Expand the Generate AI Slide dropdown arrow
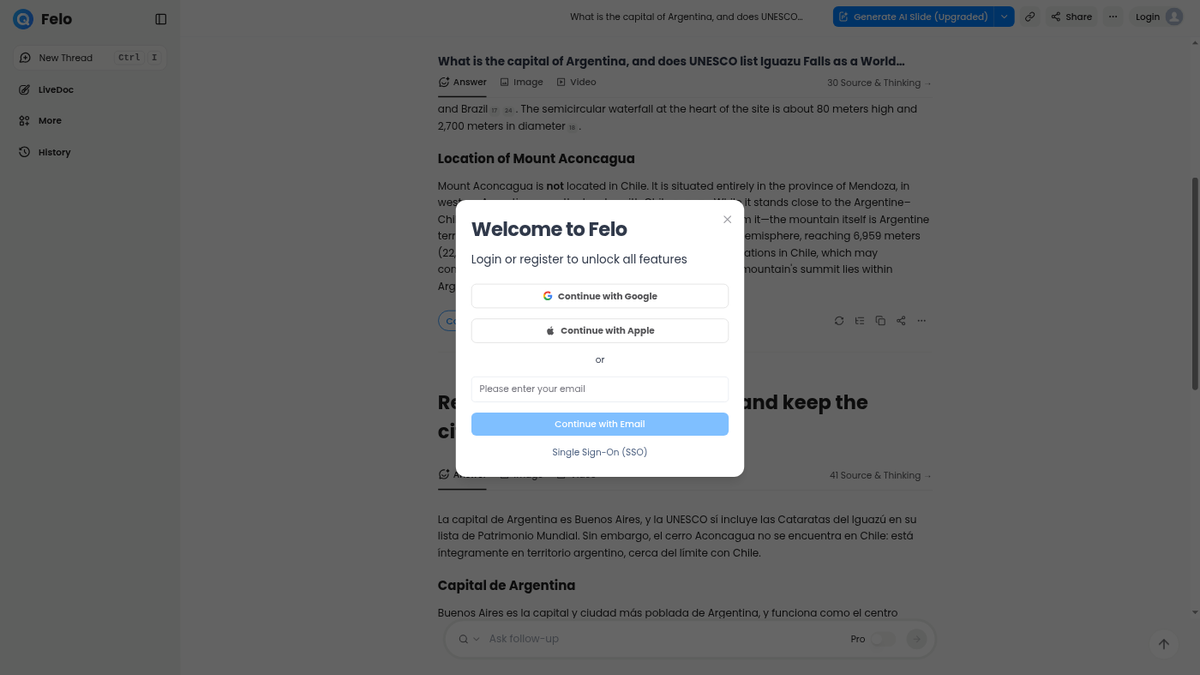Screen dimensions: 1200x675 (x=1004, y=17)
